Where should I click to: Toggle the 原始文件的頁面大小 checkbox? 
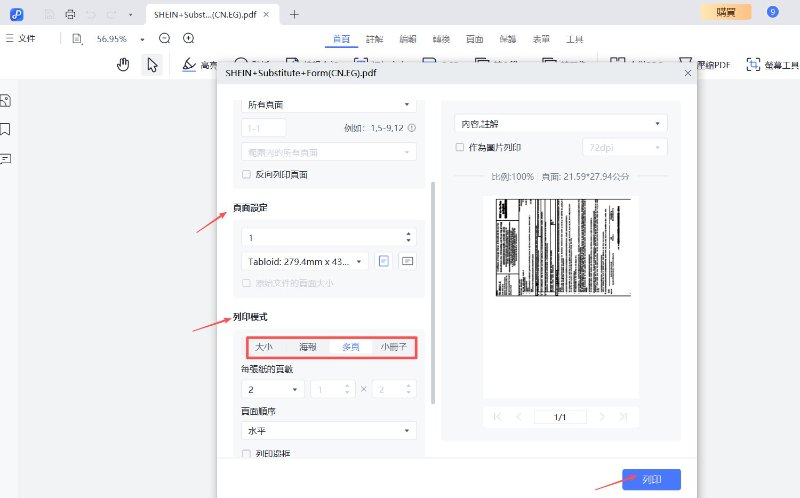point(246,283)
